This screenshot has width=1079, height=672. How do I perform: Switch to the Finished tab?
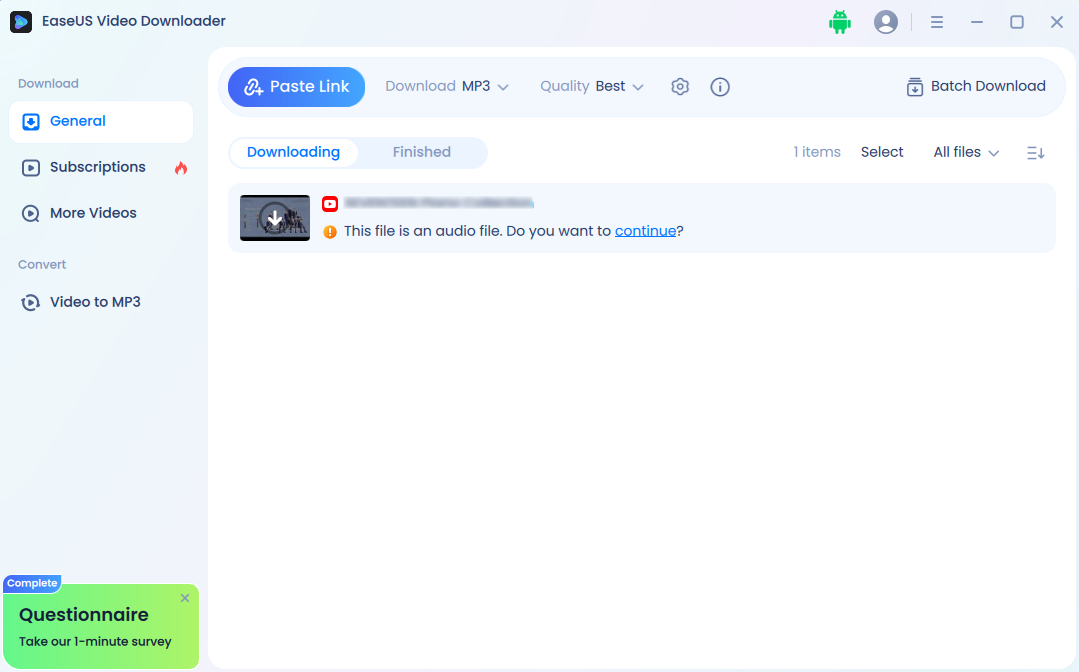[x=421, y=152]
